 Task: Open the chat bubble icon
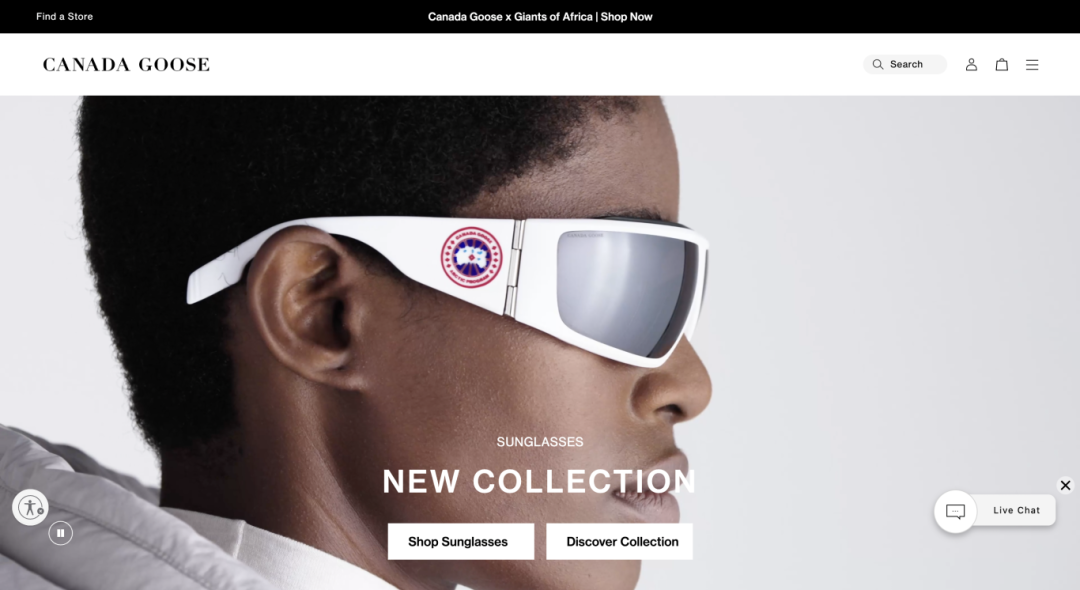(955, 511)
